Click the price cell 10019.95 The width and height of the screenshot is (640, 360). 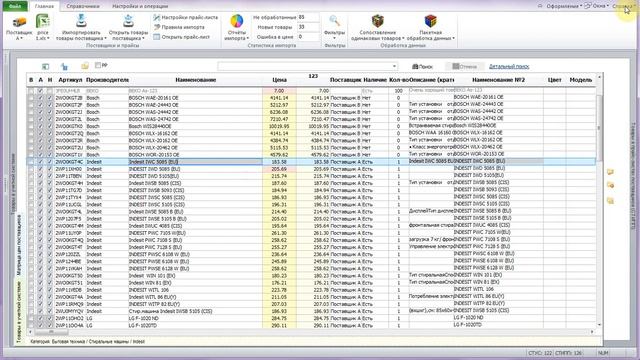pyautogui.click(x=279, y=126)
